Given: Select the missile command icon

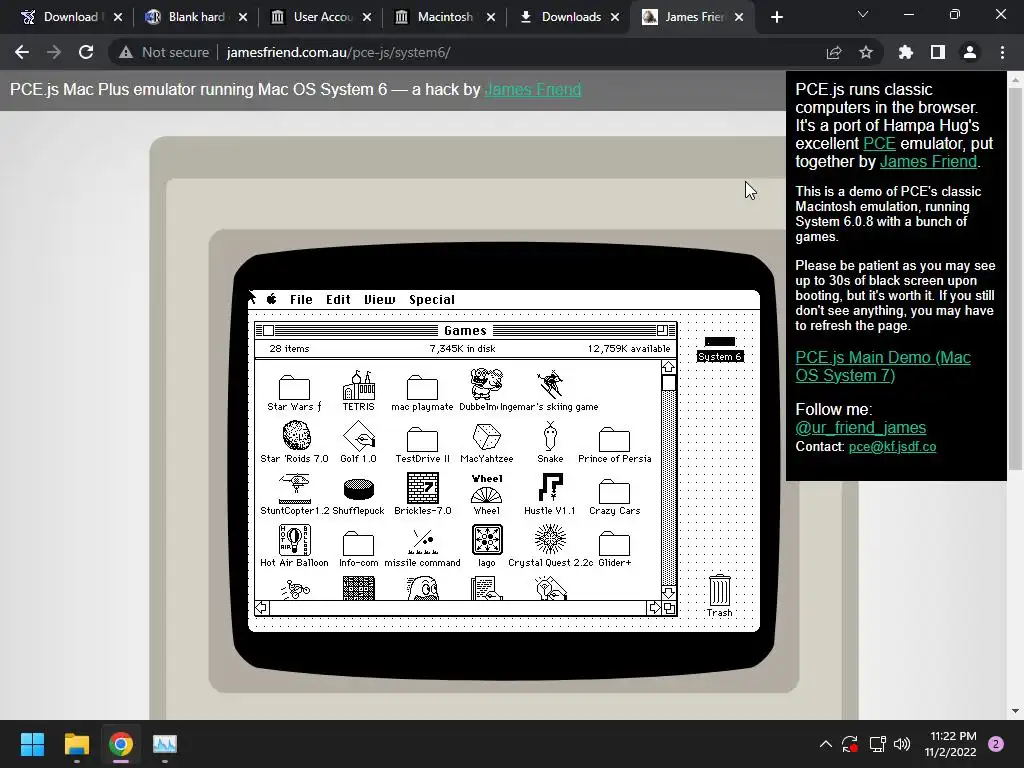Looking at the screenshot, I should [x=423, y=542].
